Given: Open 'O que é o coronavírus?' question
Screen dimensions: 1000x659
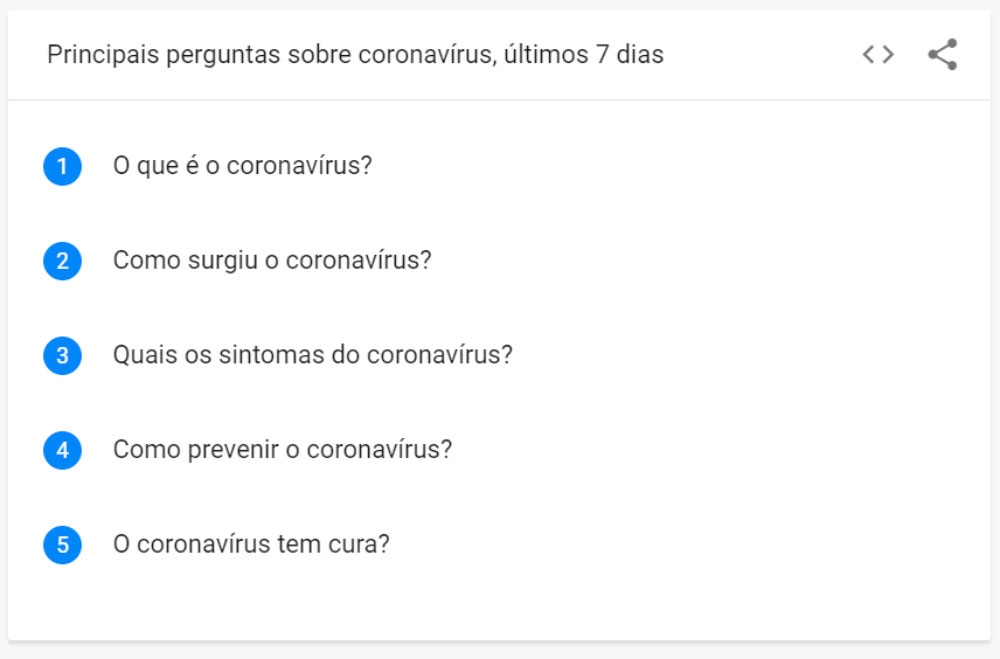Looking at the screenshot, I should tap(242, 166).
